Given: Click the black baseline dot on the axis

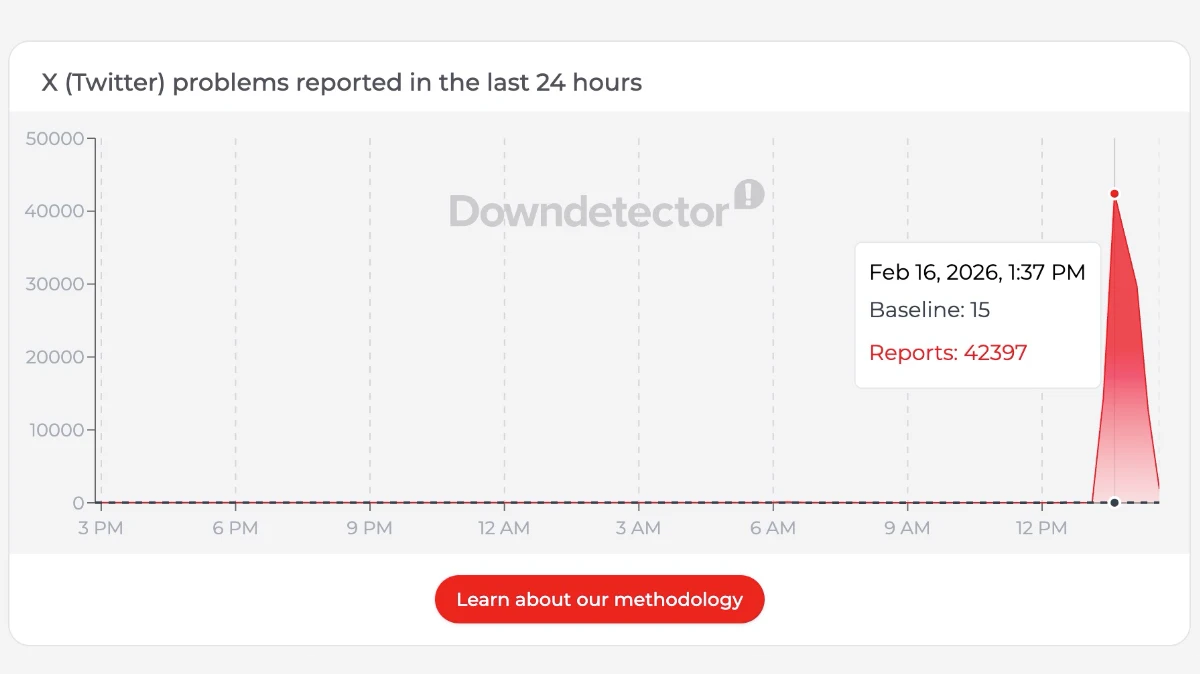Looking at the screenshot, I should pos(1114,502).
